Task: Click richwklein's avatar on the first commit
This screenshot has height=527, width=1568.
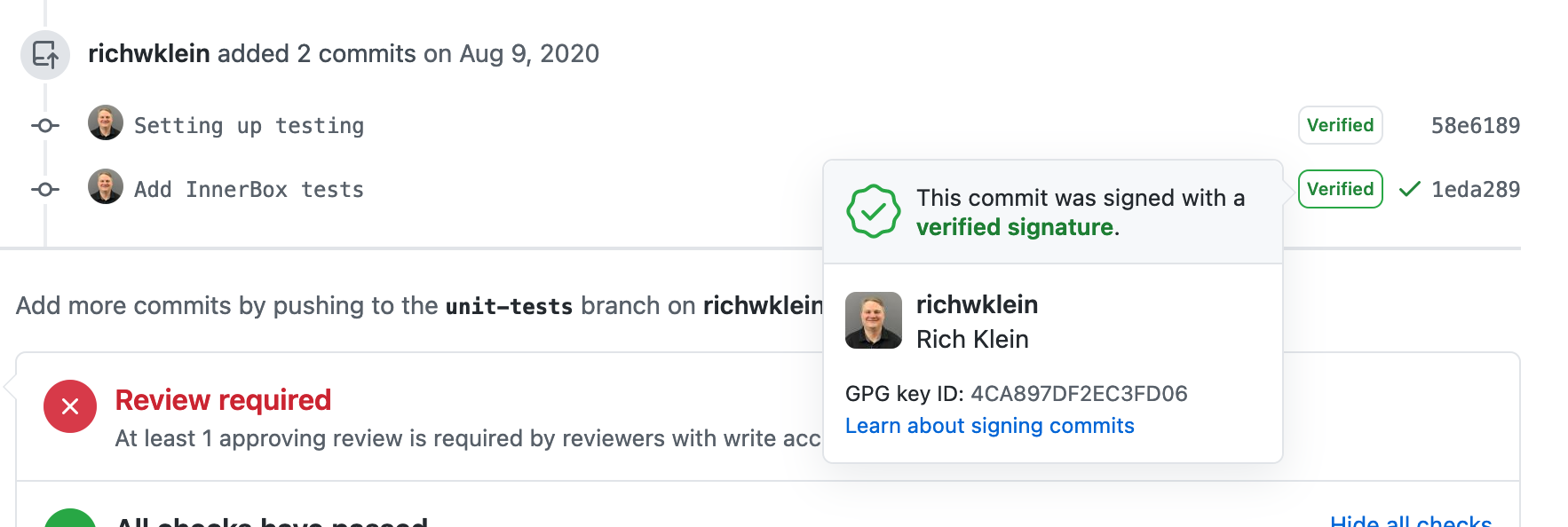Action: click(x=105, y=123)
